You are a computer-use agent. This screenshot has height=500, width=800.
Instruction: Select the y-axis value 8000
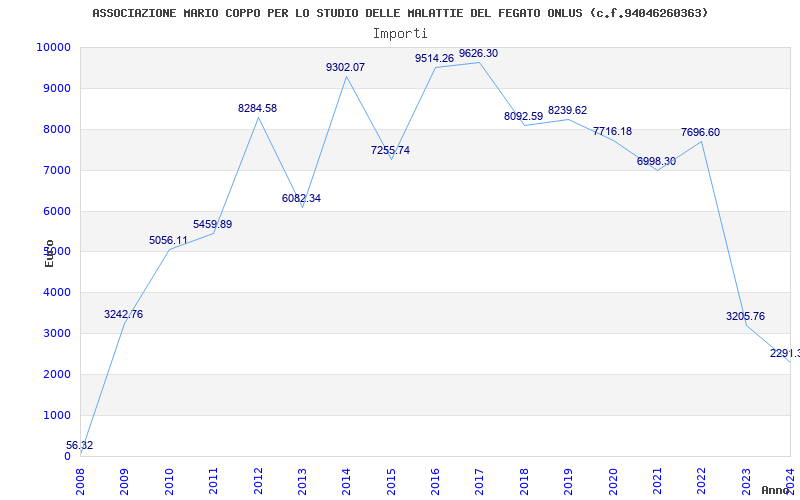pos(57,129)
